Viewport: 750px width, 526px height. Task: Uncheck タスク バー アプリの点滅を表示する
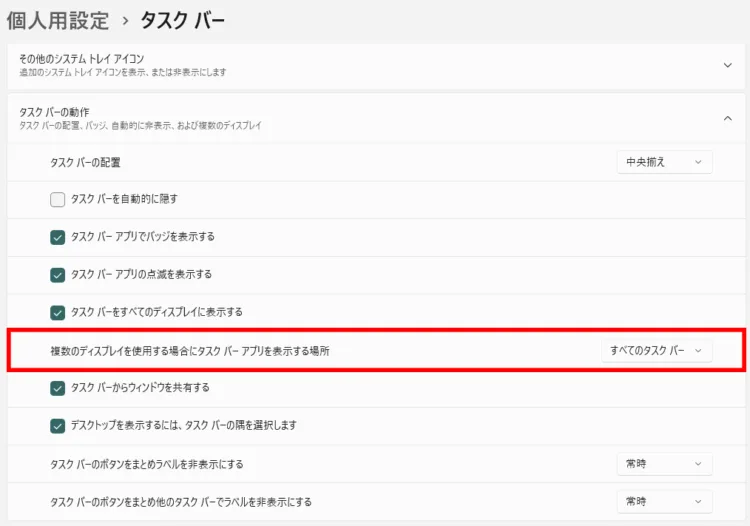click(58, 274)
